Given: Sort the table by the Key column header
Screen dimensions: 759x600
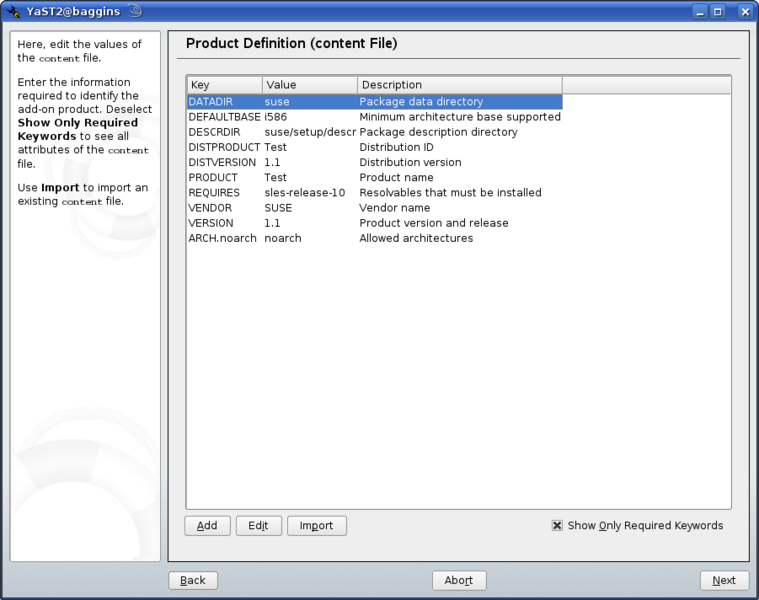Looking at the screenshot, I should pos(225,85).
